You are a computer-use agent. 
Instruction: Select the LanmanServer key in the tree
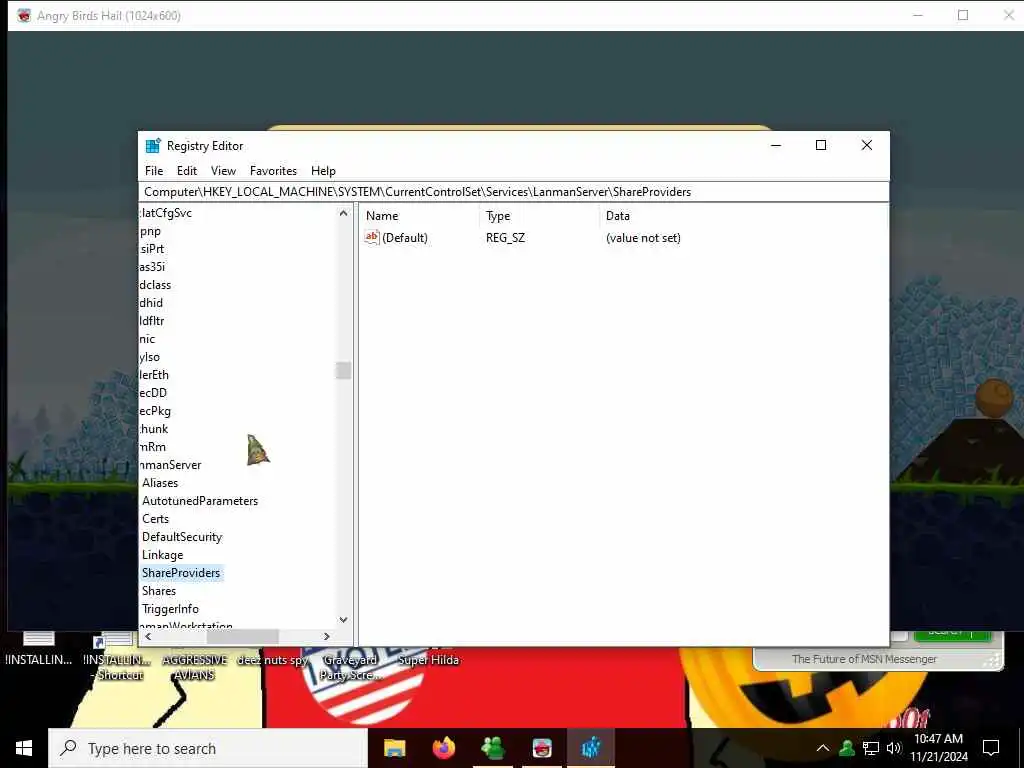click(x=170, y=465)
